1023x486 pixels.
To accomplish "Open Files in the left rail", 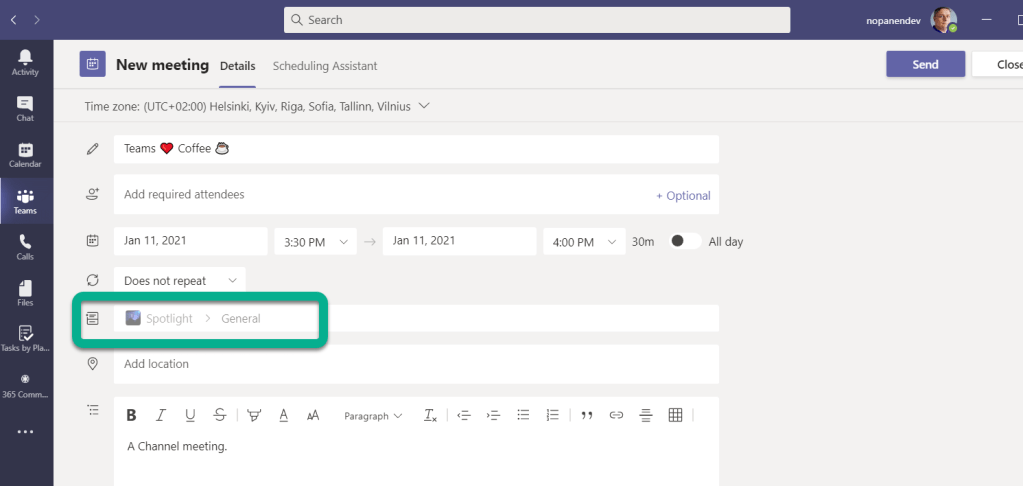I will click(x=25, y=293).
